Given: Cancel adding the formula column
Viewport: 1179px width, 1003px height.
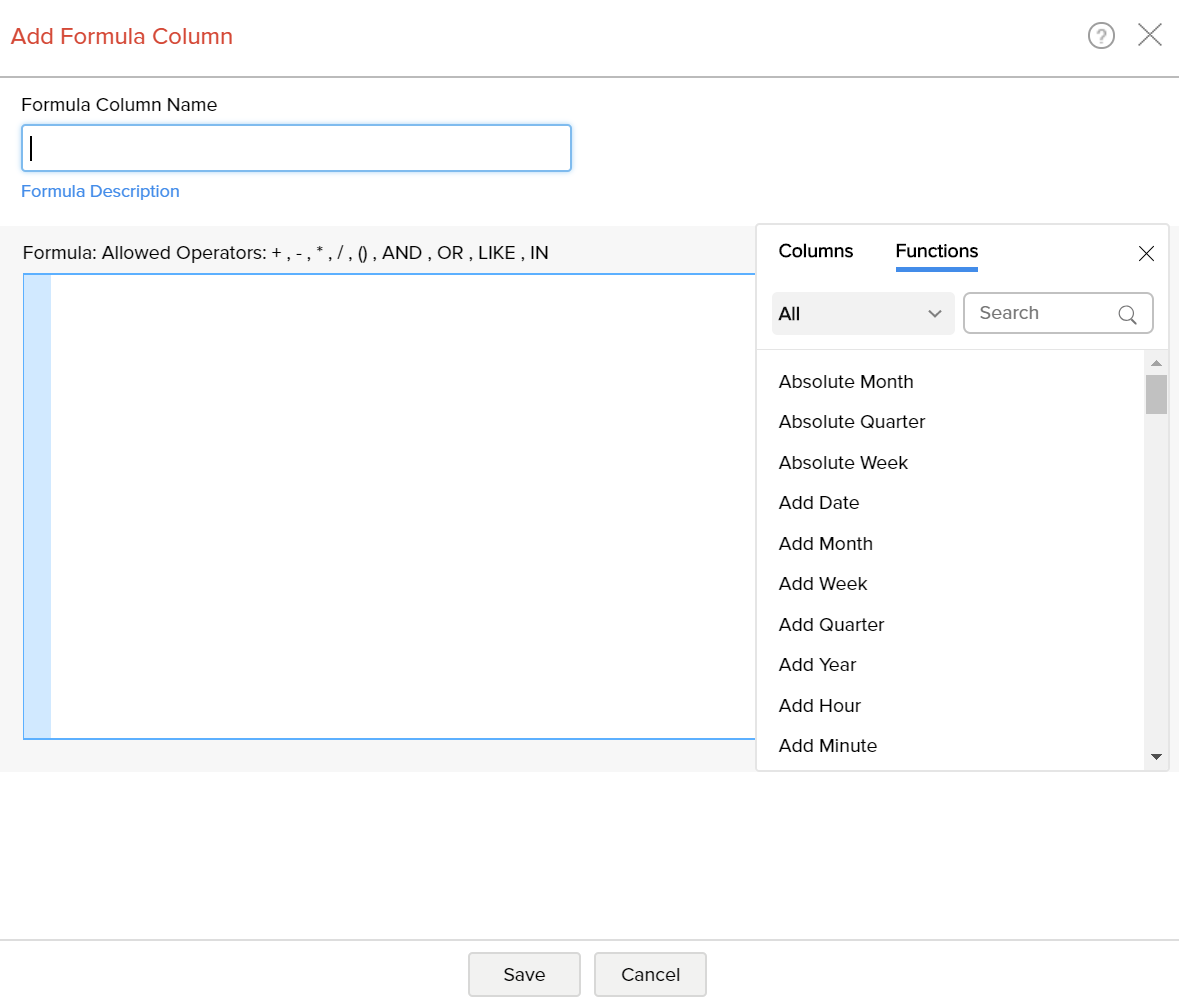Looking at the screenshot, I should coord(650,973).
